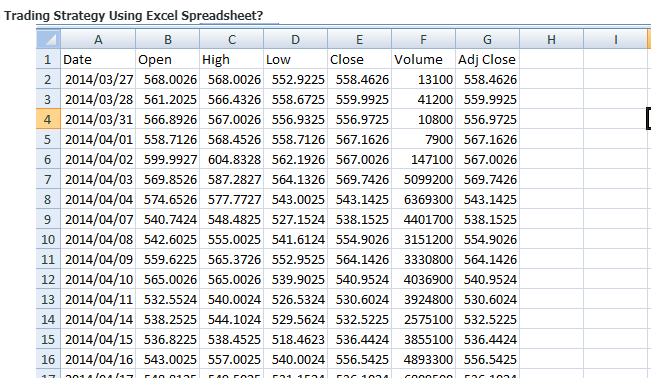651x391 pixels.
Task: Click the 'Date' header cell
Action: click(98, 59)
